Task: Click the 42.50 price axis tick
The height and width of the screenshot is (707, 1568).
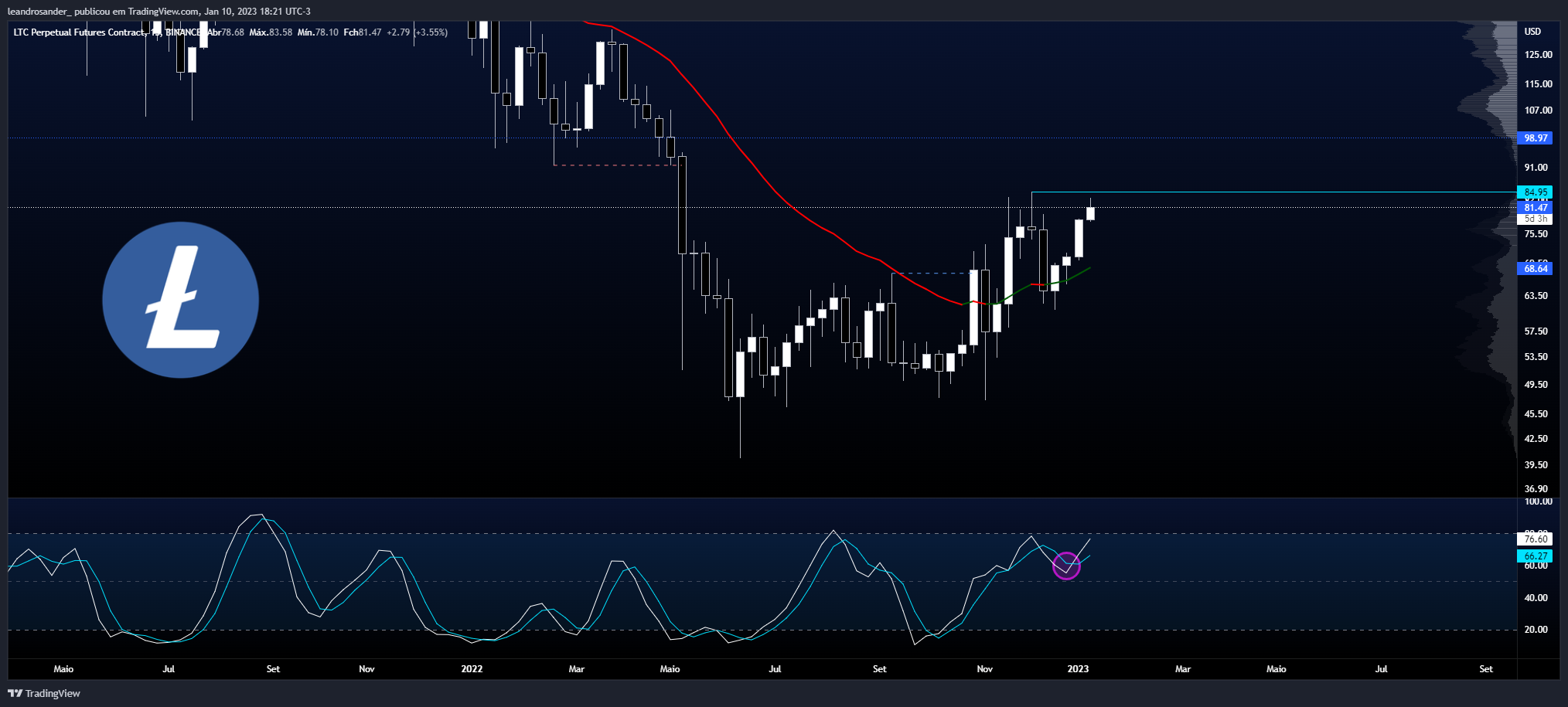Action: pos(1536,439)
